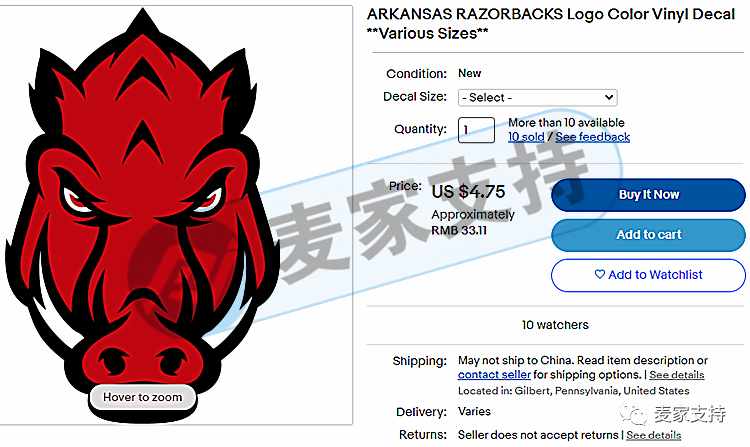Open See details link for shipping

[676, 375]
